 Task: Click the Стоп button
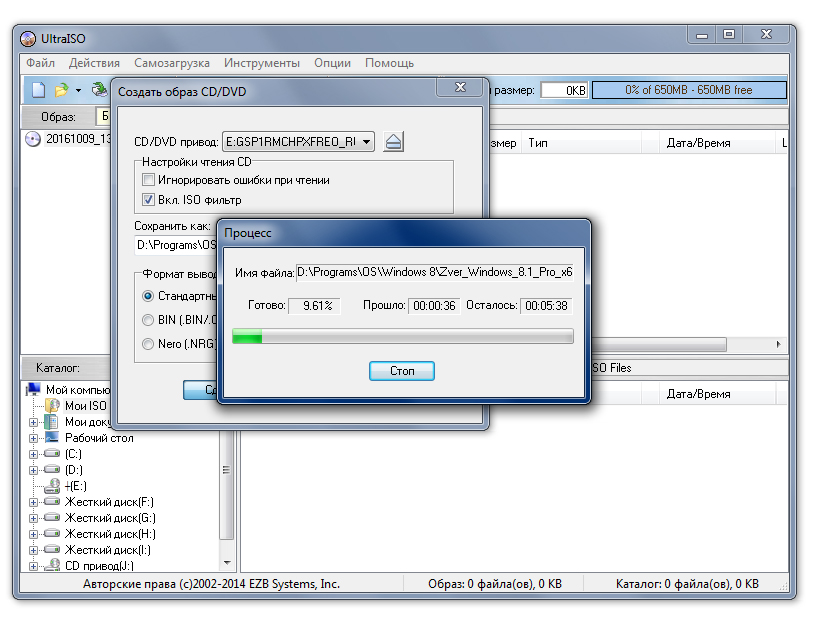tap(402, 371)
